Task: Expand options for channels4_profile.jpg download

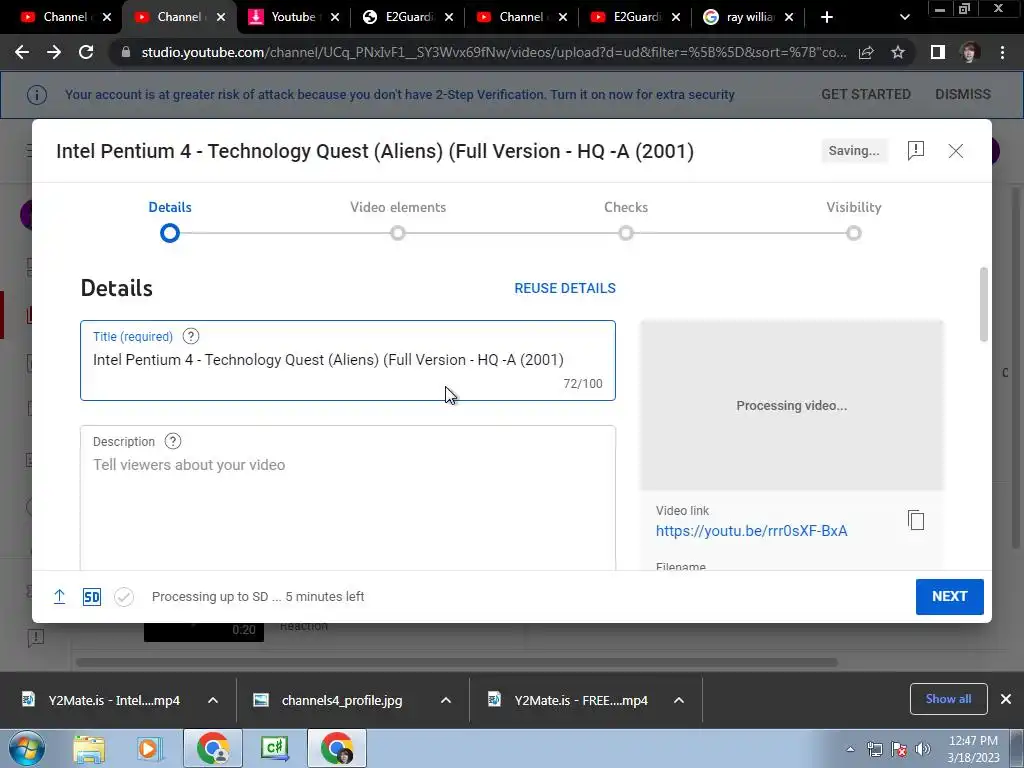Action: (446, 700)
